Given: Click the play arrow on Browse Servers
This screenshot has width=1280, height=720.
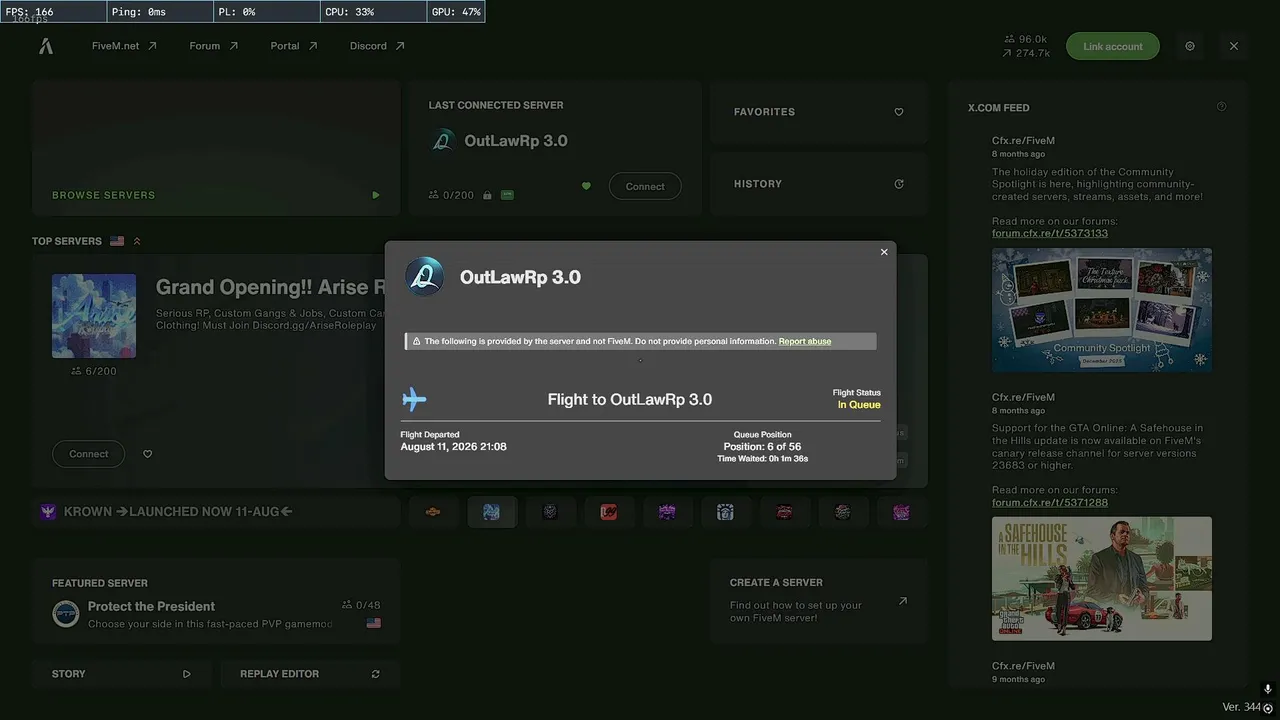Looking at the screenshot, I should pos(376,195).
